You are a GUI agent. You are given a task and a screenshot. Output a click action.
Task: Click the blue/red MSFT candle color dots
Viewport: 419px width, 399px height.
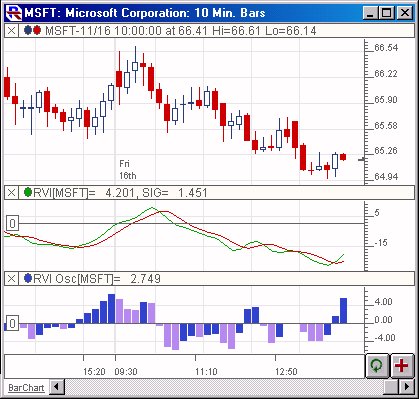[33, 31]
